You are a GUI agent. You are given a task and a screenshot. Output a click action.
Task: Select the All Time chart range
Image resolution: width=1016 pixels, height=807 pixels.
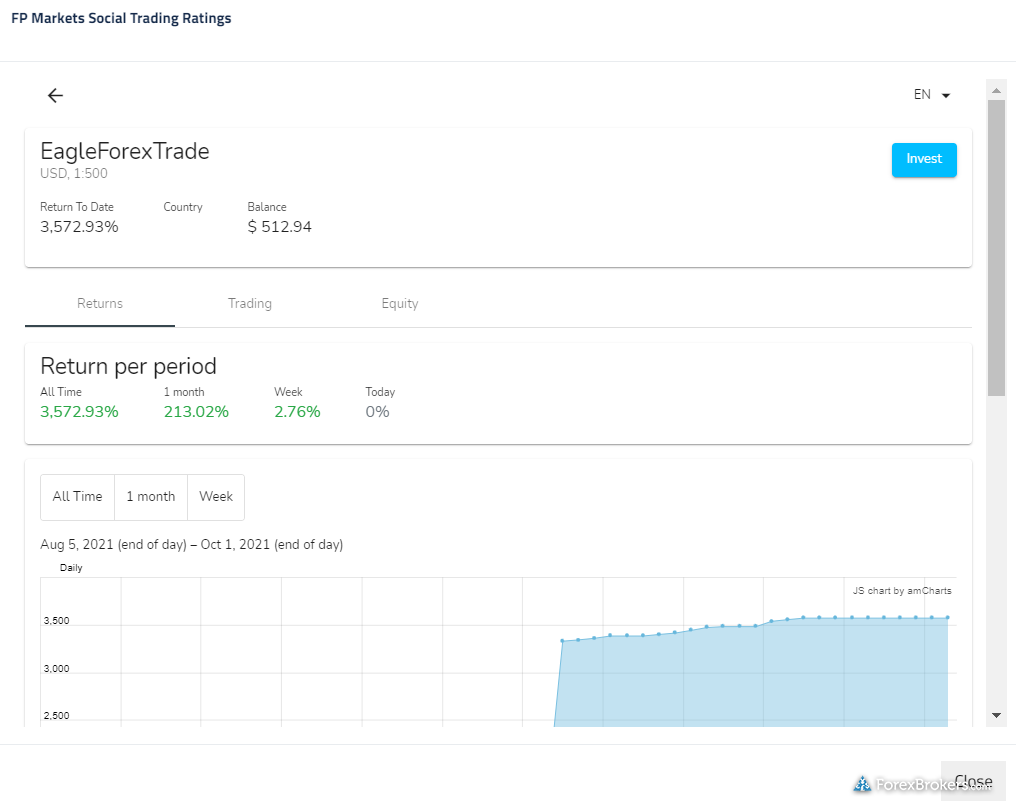[x=77, y=497]
